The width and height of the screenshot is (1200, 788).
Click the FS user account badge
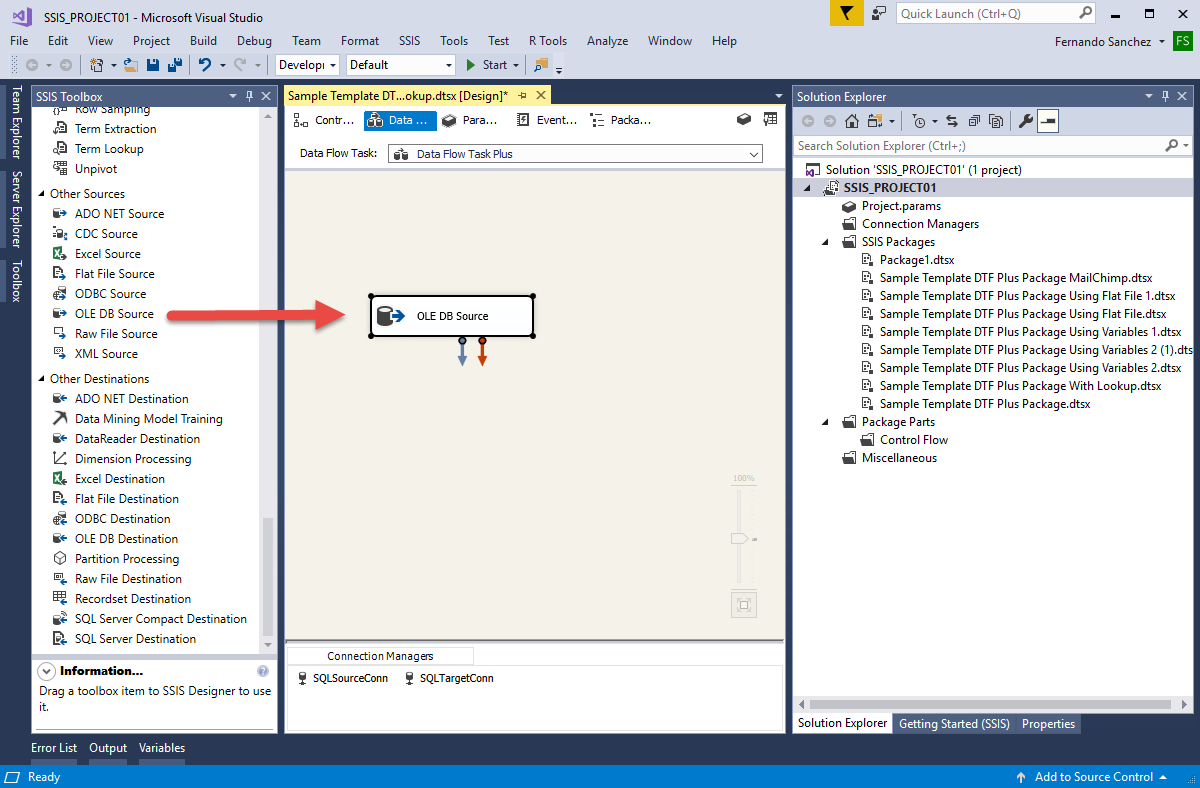(1183, 41)
